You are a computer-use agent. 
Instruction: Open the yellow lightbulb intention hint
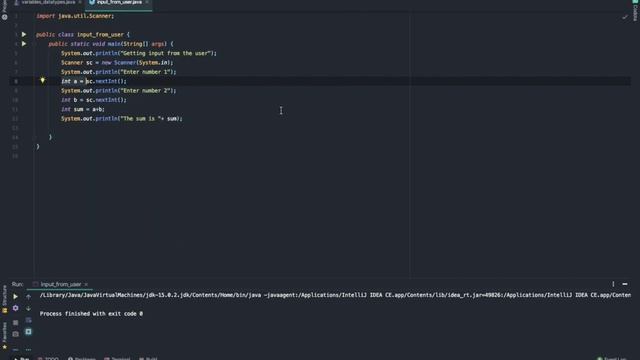pos(42,80)
